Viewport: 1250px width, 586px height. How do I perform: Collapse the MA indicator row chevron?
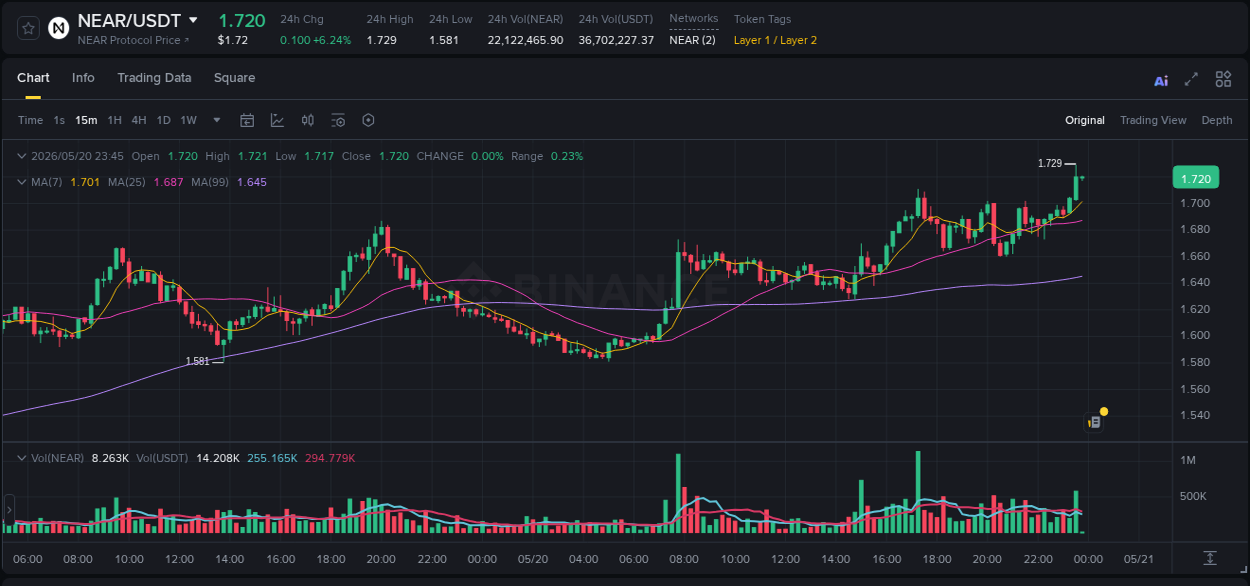(22, 182)
